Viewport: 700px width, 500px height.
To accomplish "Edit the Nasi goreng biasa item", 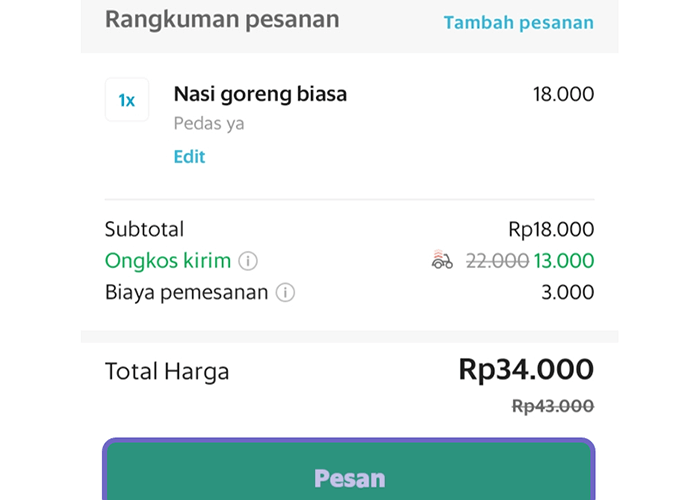I will click(x=189, y=157).
